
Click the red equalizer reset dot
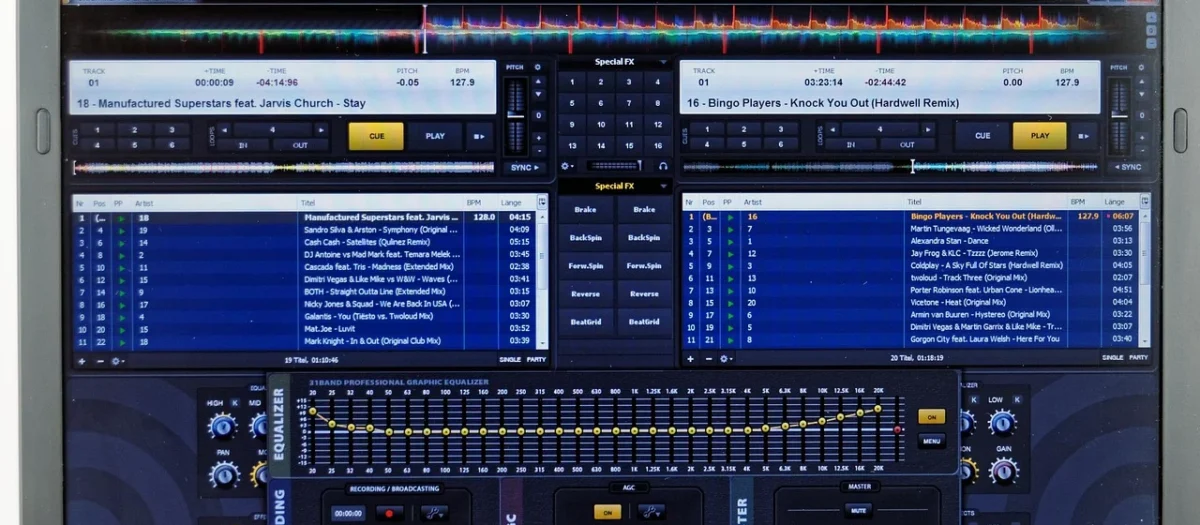898,430
